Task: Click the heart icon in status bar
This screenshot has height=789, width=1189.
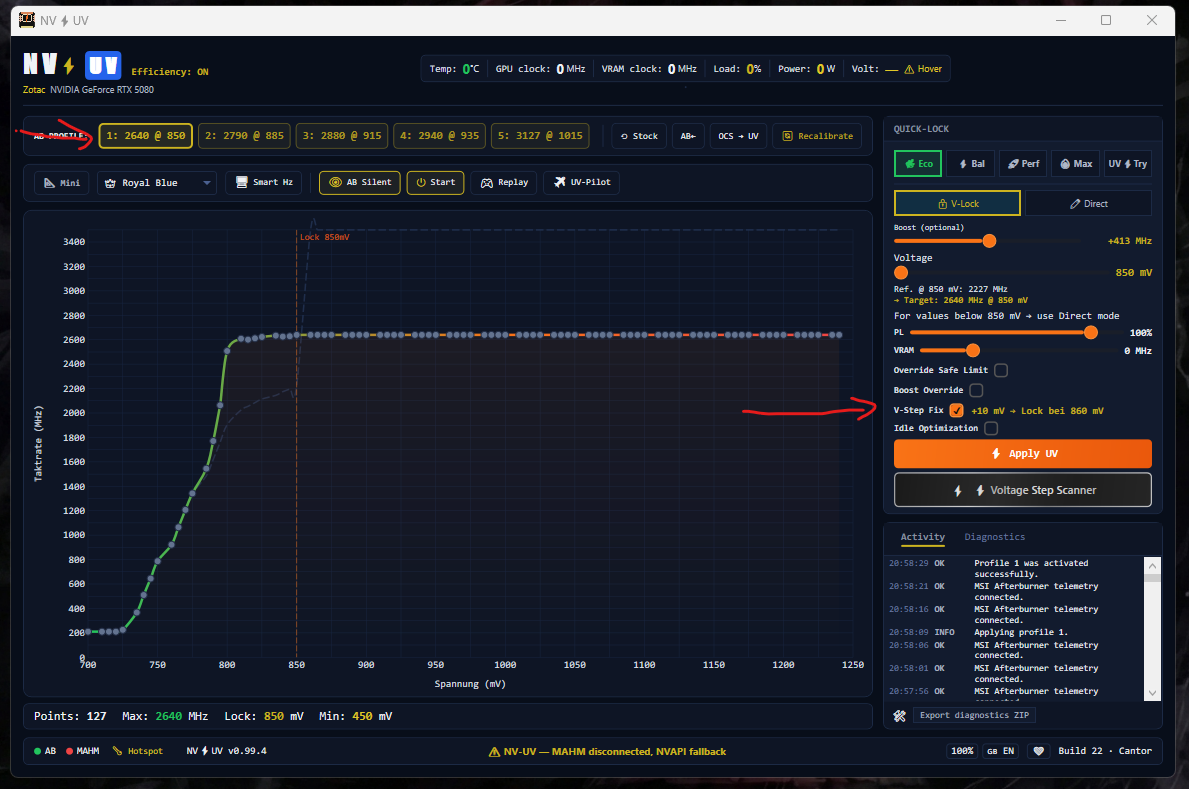Action: 1039,751
